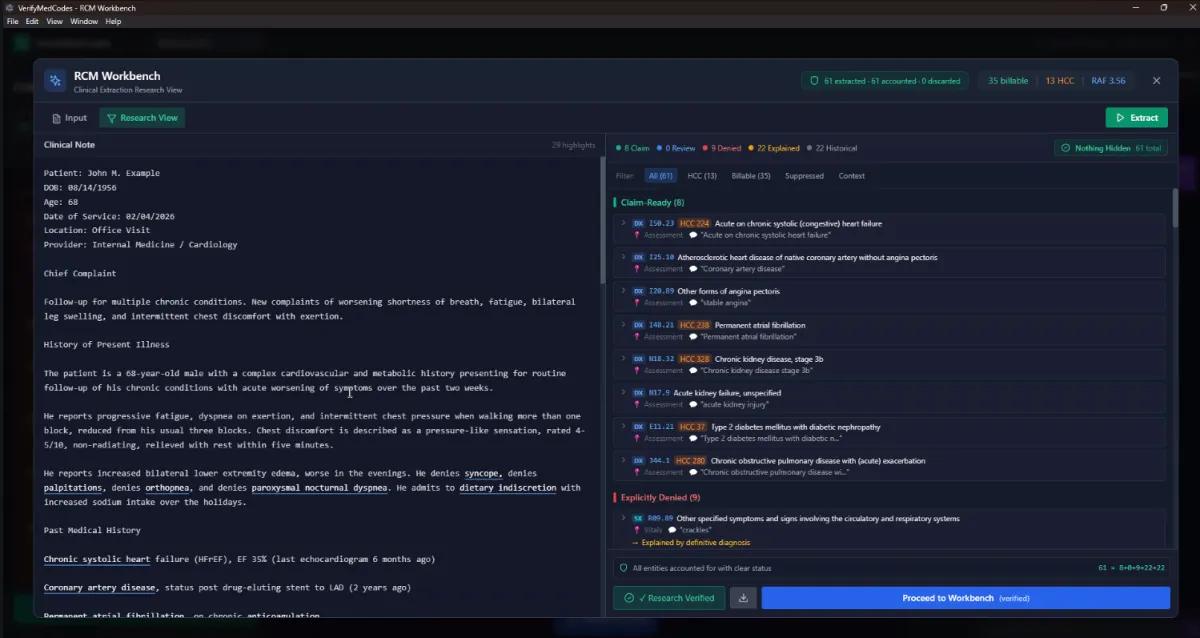Select the All (61) filter
This screenshot has height=638, width=1200.
coord(660,176)
